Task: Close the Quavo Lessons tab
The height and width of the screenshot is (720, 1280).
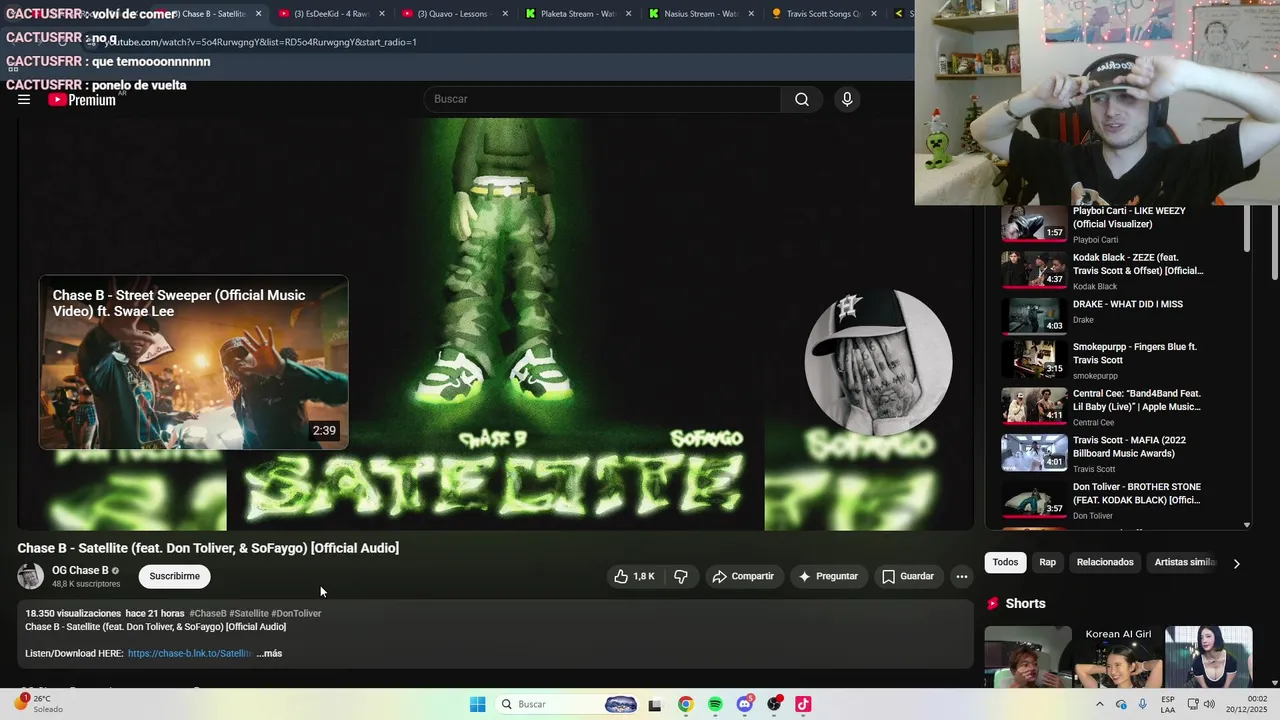Action: (x=505, y=14)
